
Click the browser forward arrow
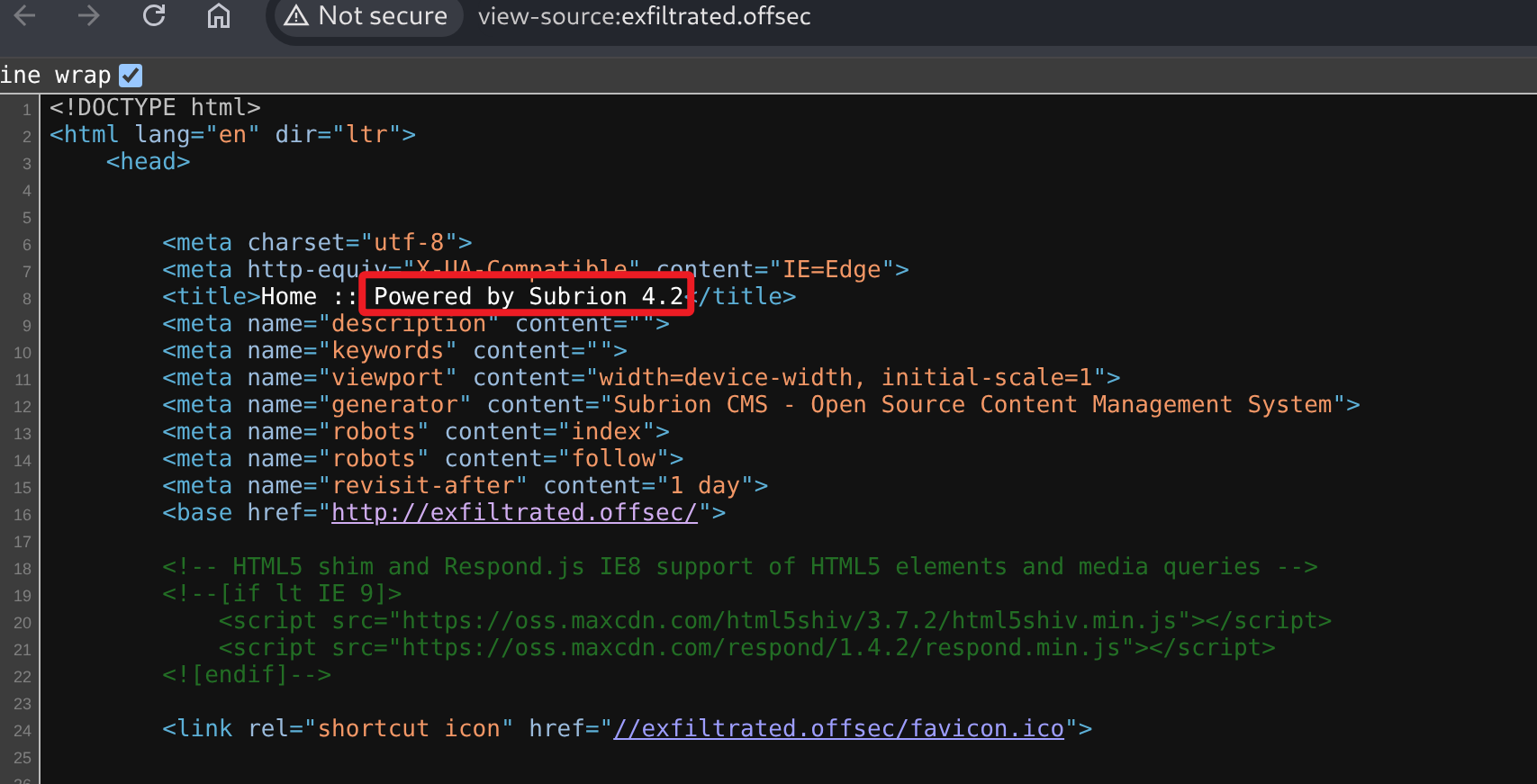pyautogui.click(x=89, y=16)
